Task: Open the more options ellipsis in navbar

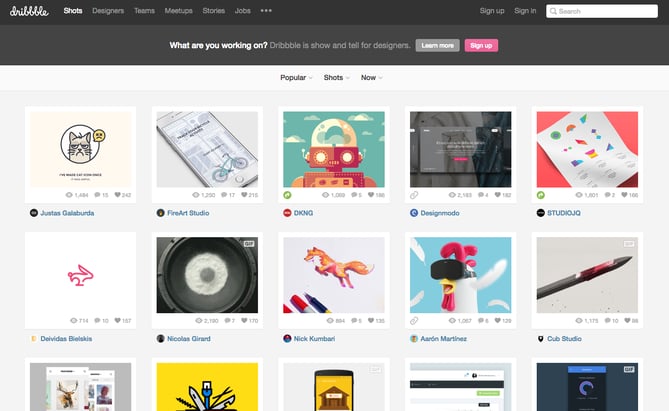Action: pos(266,11)
